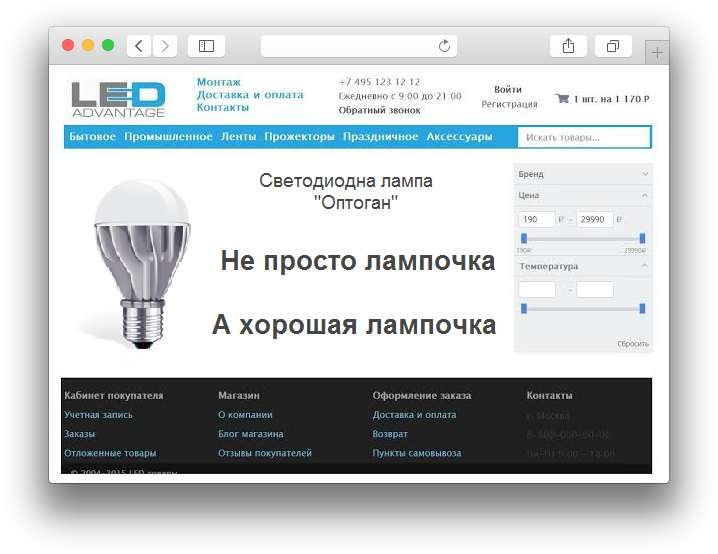The image size is (718, 554).
Task: Click the Оформление заказа footer heading
Action: (x=422, y=396)
